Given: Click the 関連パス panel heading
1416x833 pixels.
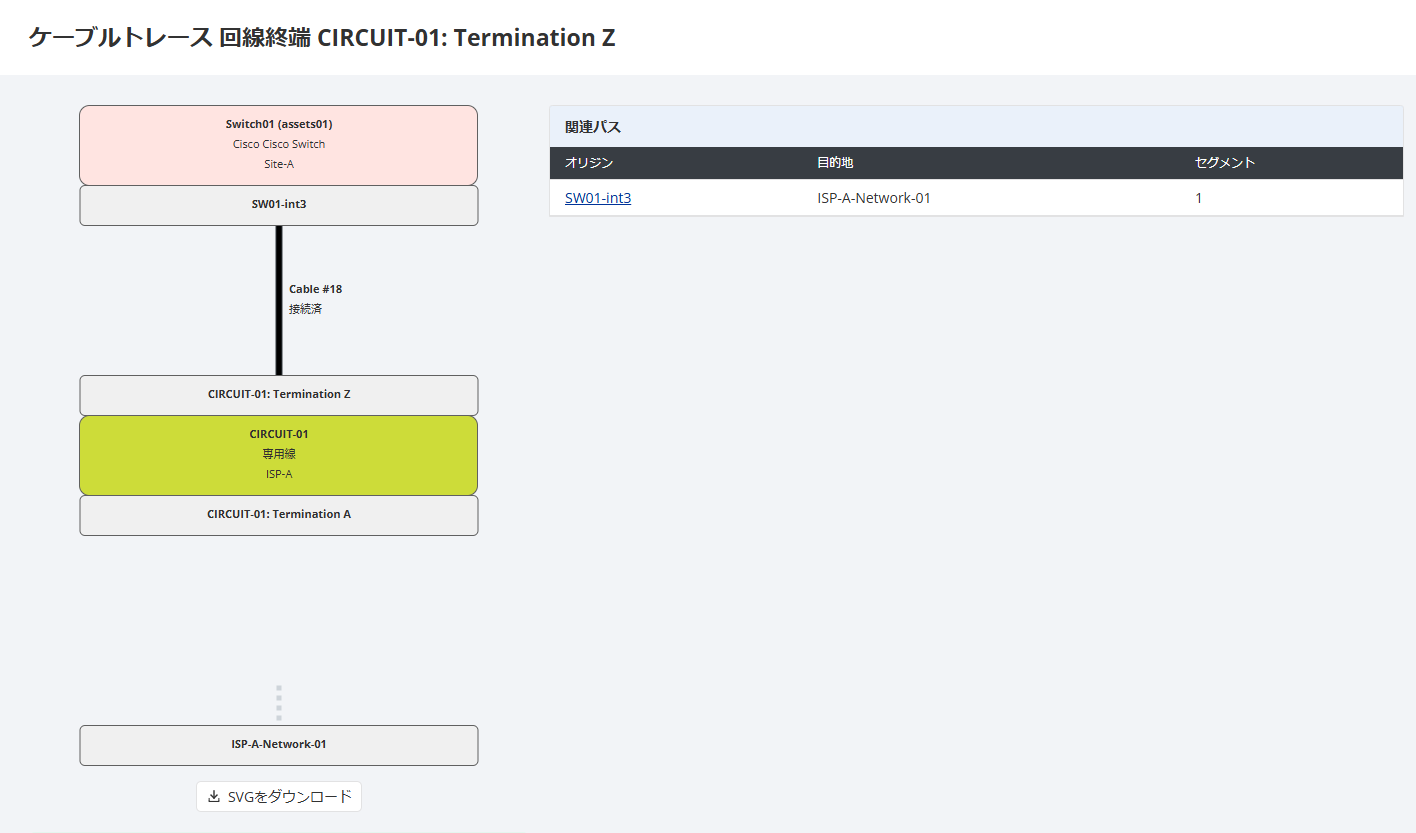Looking at the screenshot, I should pos(593,127).
